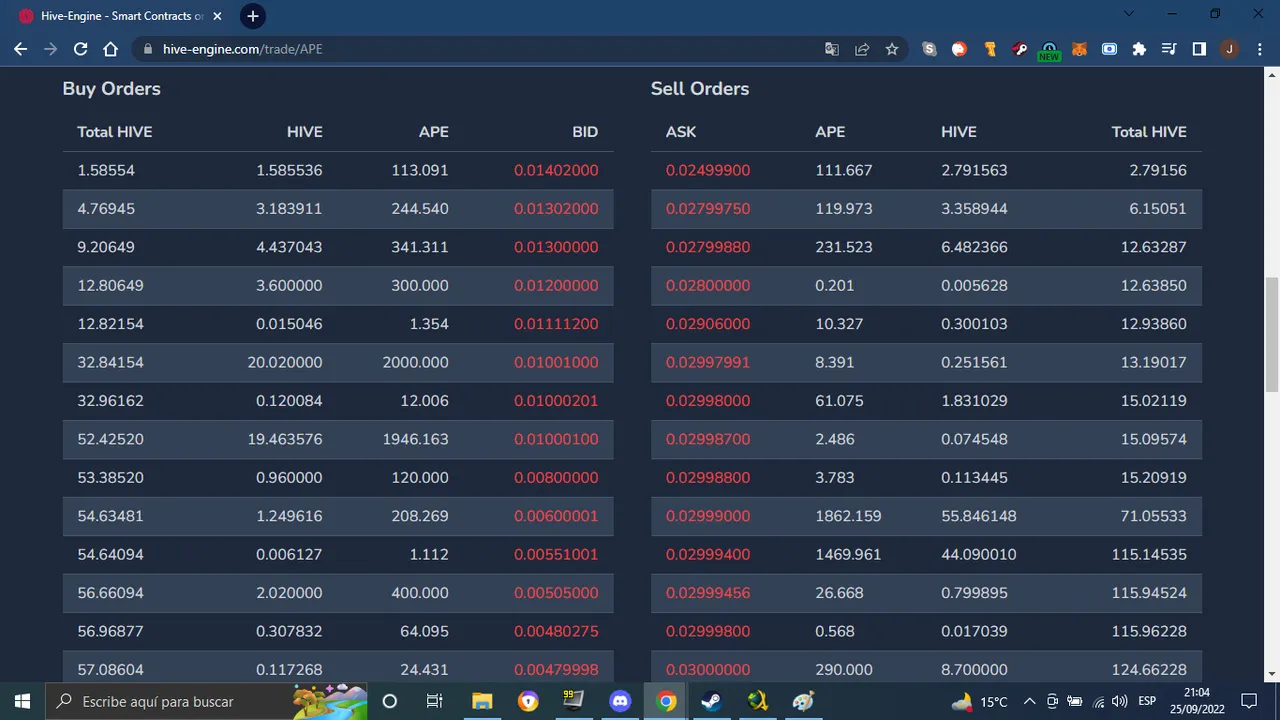
Task: Open a new browser tab
Action: tap(253, 16)
